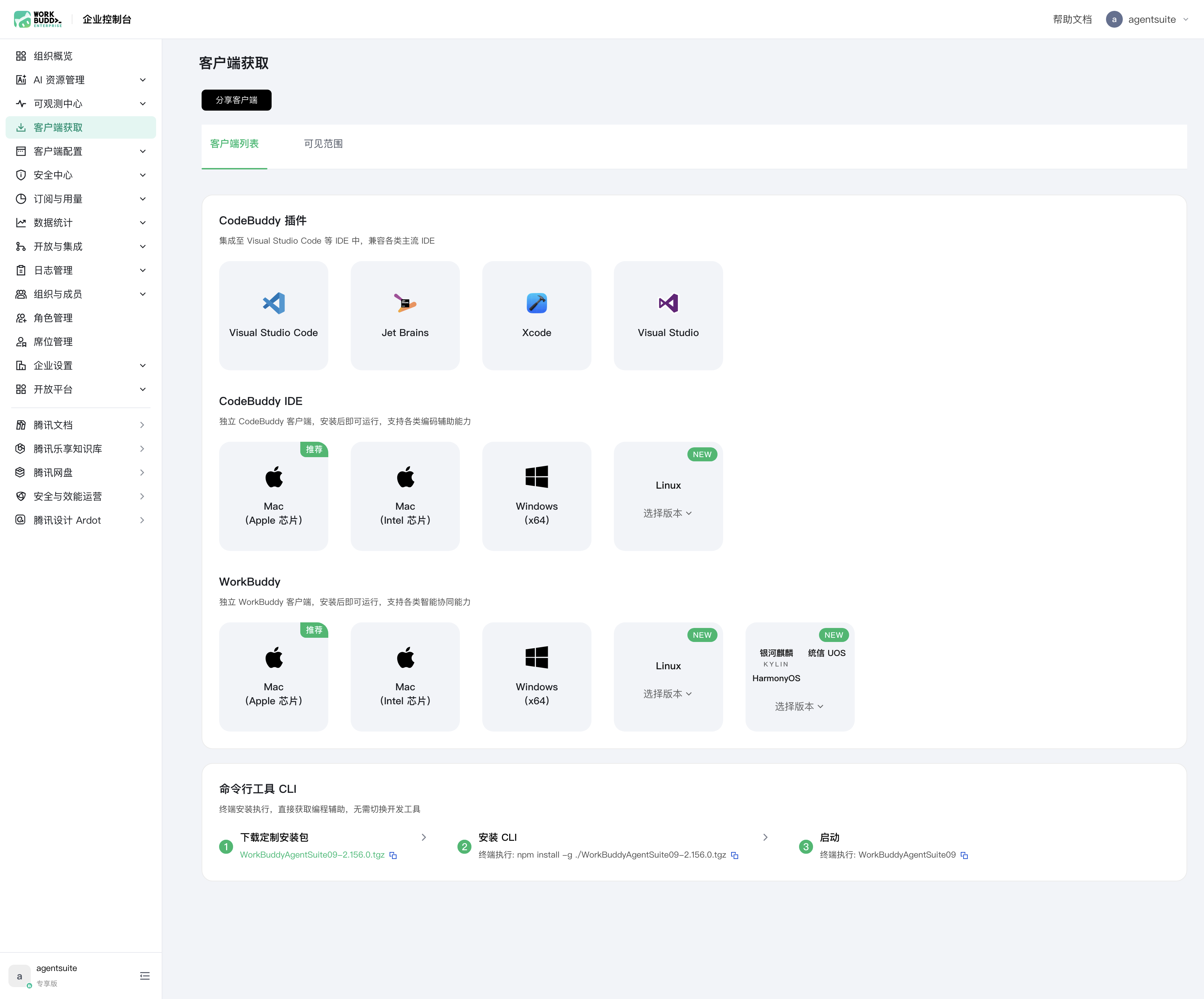Expand the 客户端配置 menu
The width and height of the screenshot is (1204, 999).
[80, 152]
